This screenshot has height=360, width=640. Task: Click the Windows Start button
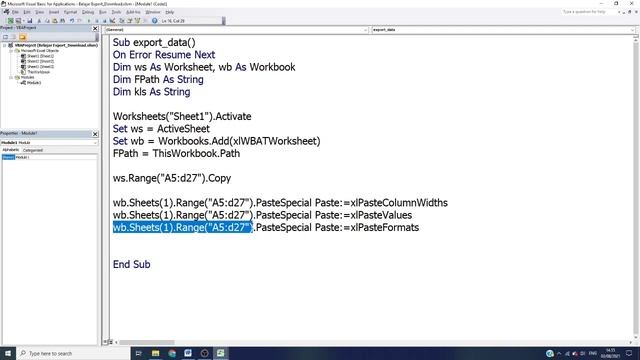(x=8, y=353)
